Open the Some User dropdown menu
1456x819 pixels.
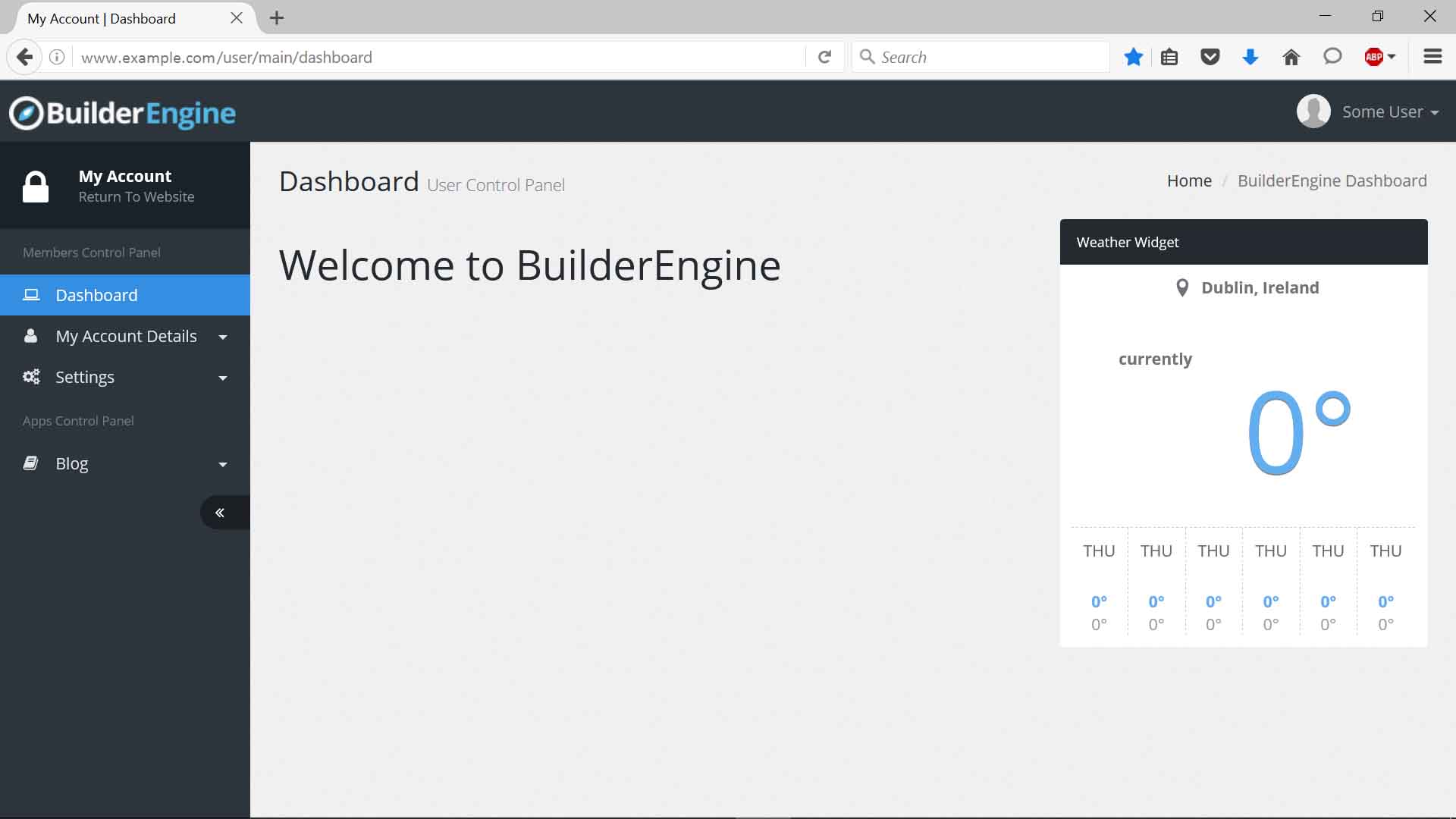click(x=1389, y=112)
